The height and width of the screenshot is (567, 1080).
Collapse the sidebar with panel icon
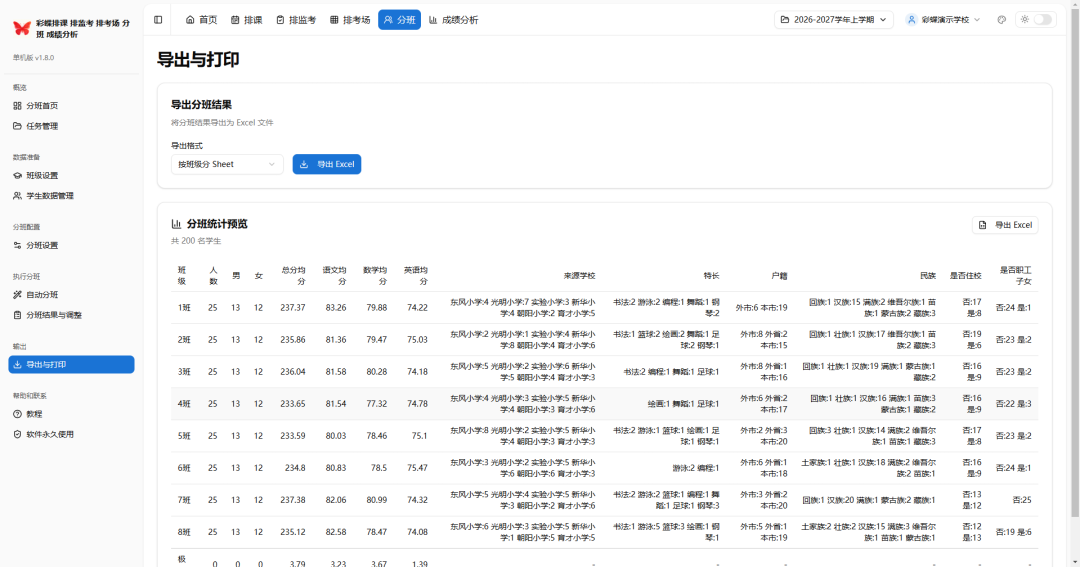pos(158,20)
